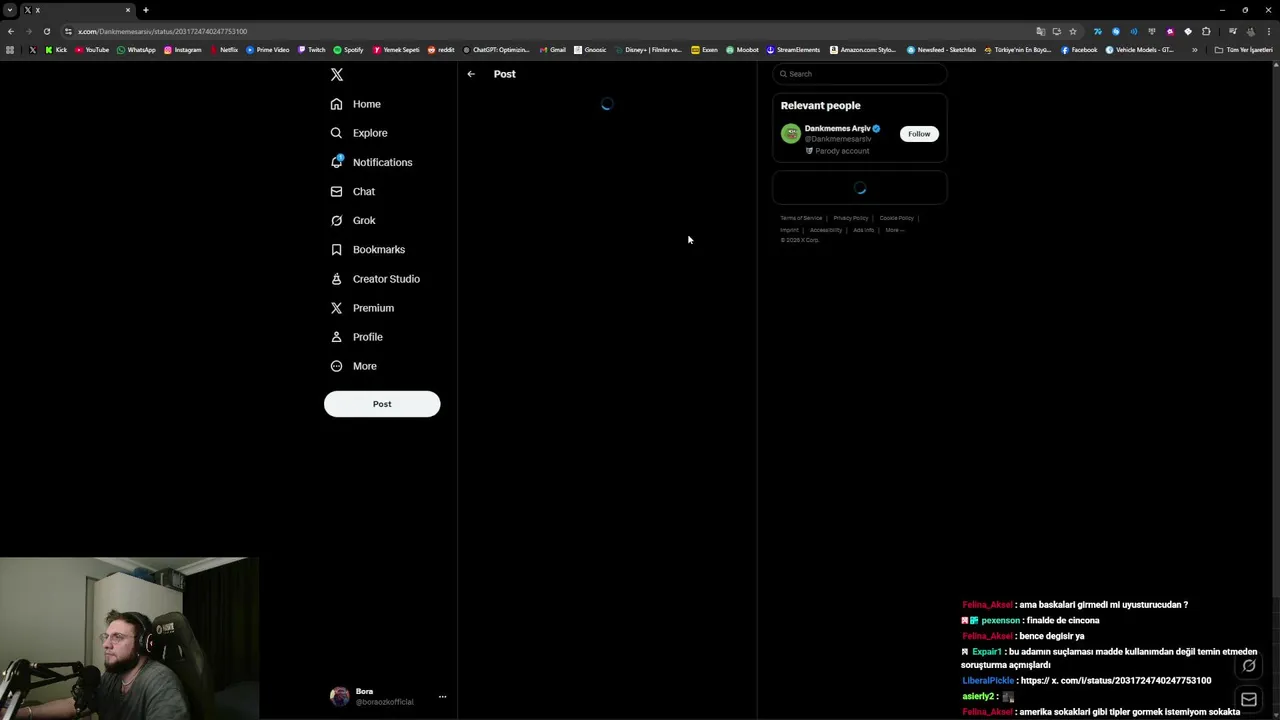Open the Netflix bookmark
This screenshot has width=1280, height=720.
coord(223,50)
